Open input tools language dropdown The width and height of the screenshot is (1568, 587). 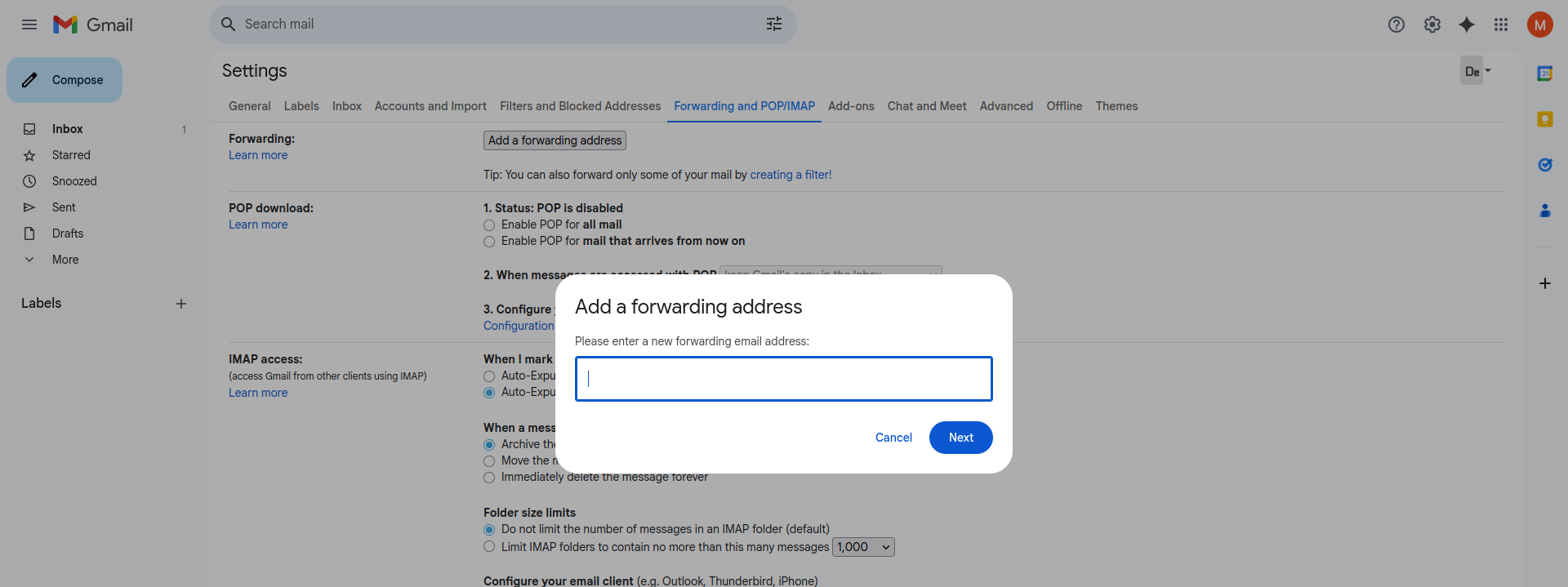click(1488, 71)
